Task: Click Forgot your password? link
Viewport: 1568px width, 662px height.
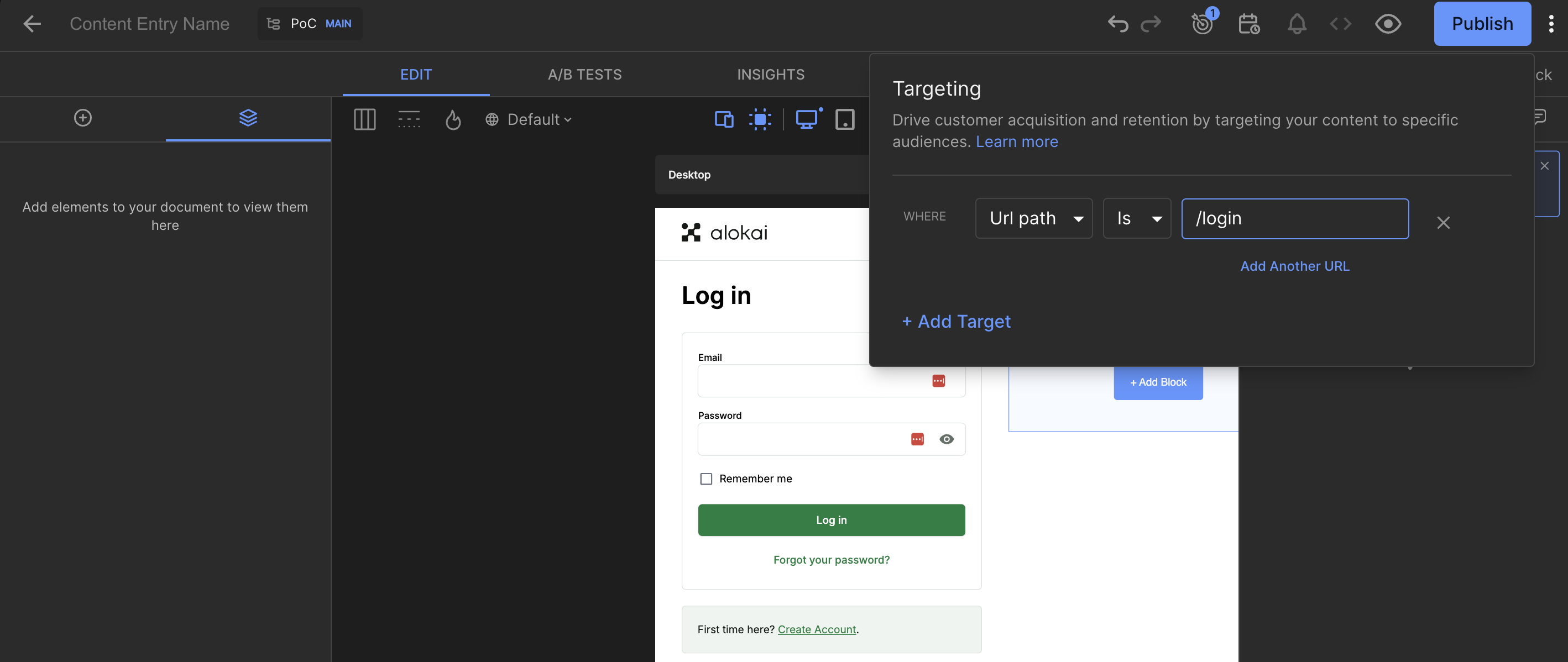Action: point(832,560)
